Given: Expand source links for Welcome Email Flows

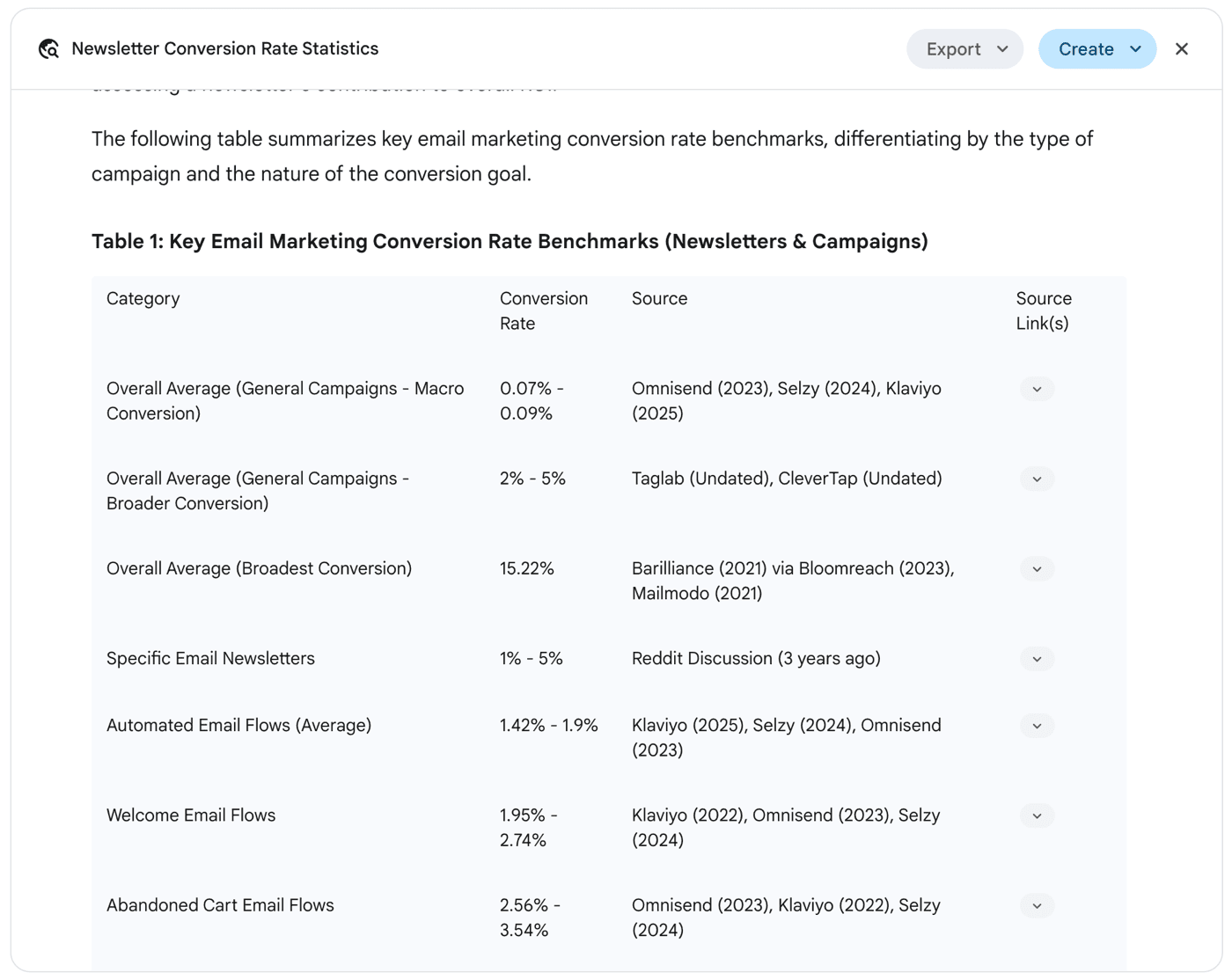Looking at the screenshot, I should point(1037,815).
